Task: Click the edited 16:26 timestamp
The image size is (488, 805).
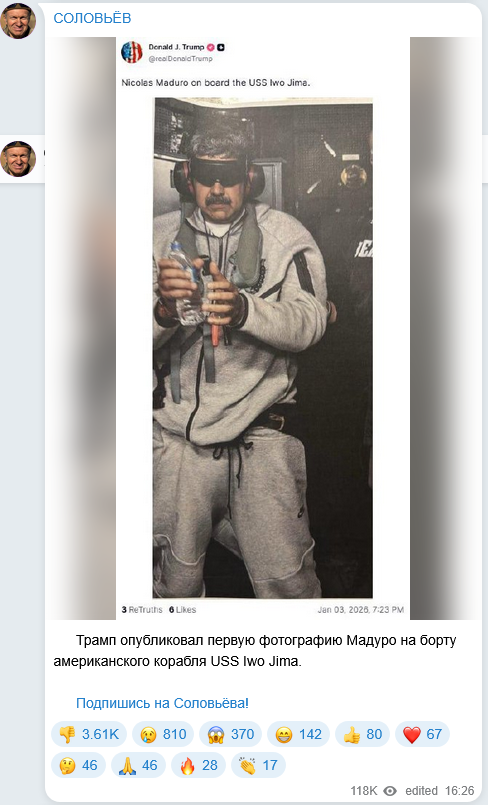Action: tap(440, 791)
